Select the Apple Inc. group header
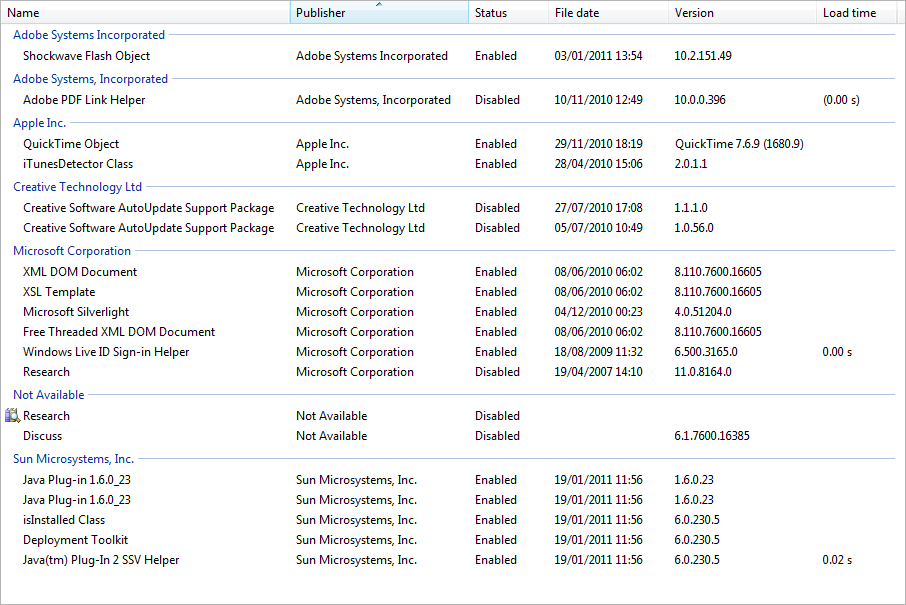906x605 pixels. click(x=40, y=123)
